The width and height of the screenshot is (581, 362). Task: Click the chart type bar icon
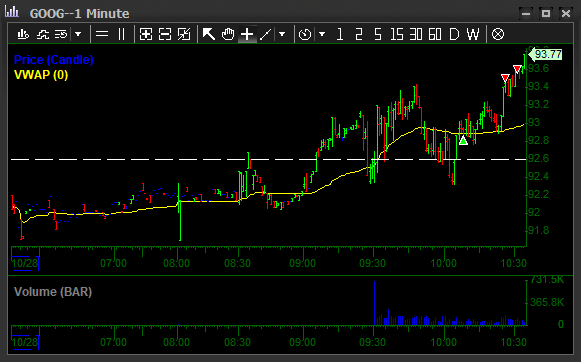tap(23, 34)
